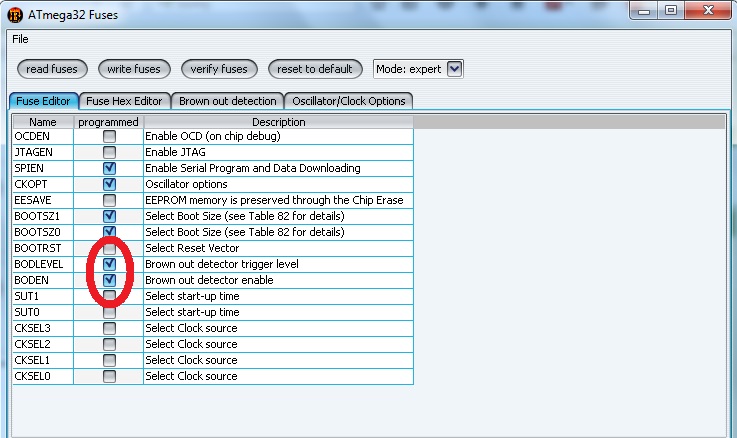This screenshot has height=438, width=737.
Task: Uncheck the BODLEVEL fuse checkbox
Action: 109,264
